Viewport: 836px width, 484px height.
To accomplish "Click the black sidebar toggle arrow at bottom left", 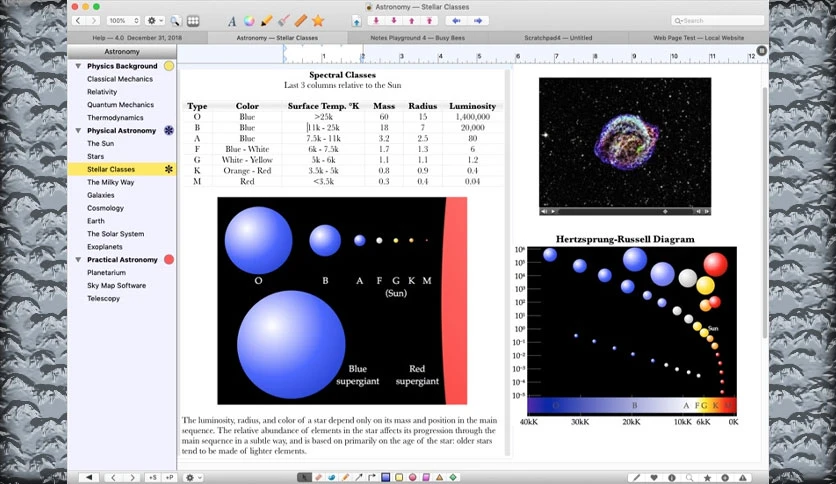I will coord(89,478).
